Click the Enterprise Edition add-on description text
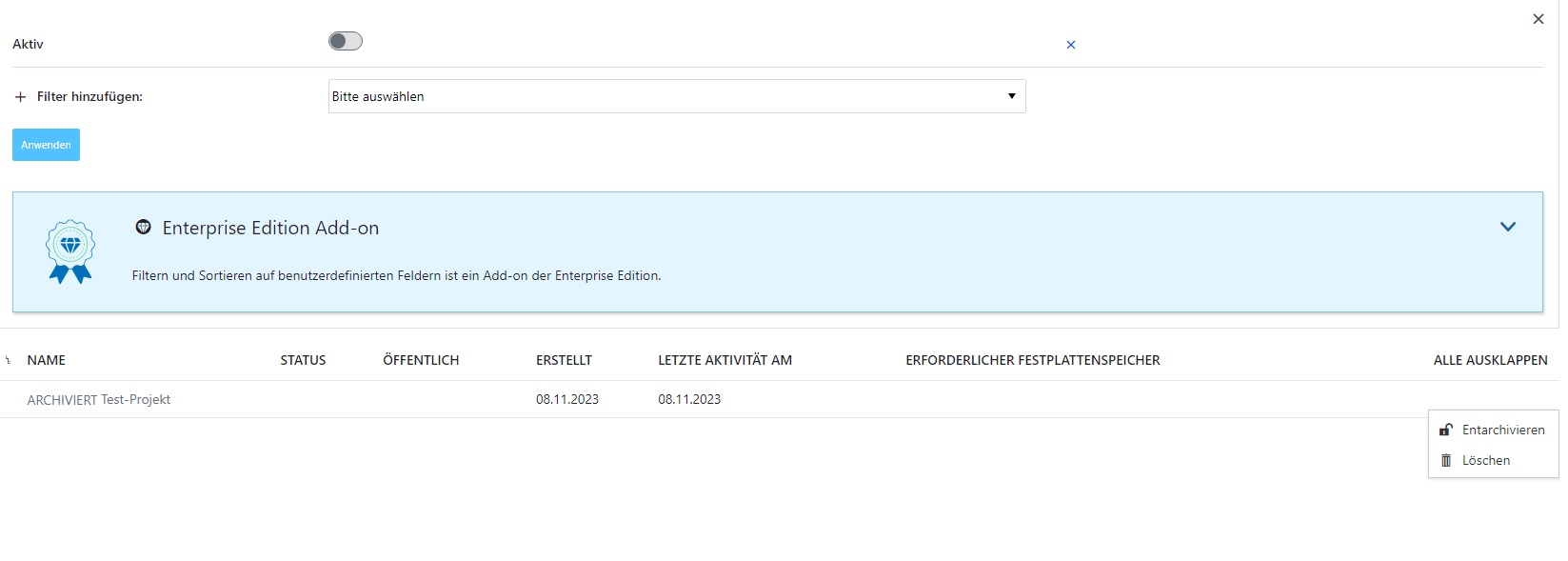1568x561 pixels. (x=396, y=275)
